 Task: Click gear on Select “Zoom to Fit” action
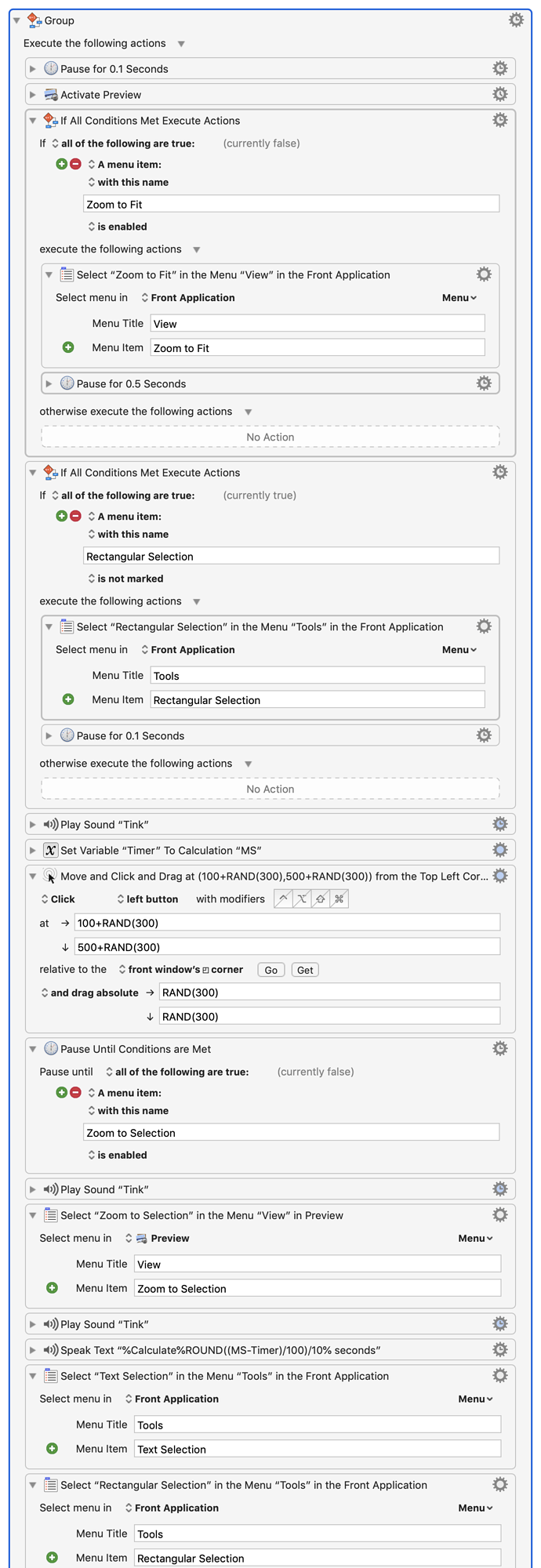tap(484, 274)
